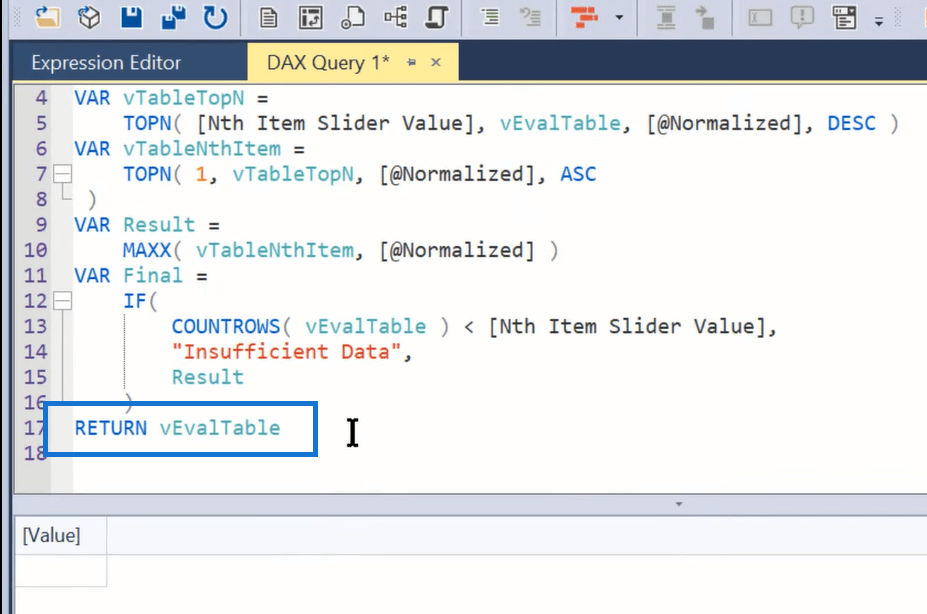Open model from file folder icon
Screen dimensions: 927x614
coord(47,17)
